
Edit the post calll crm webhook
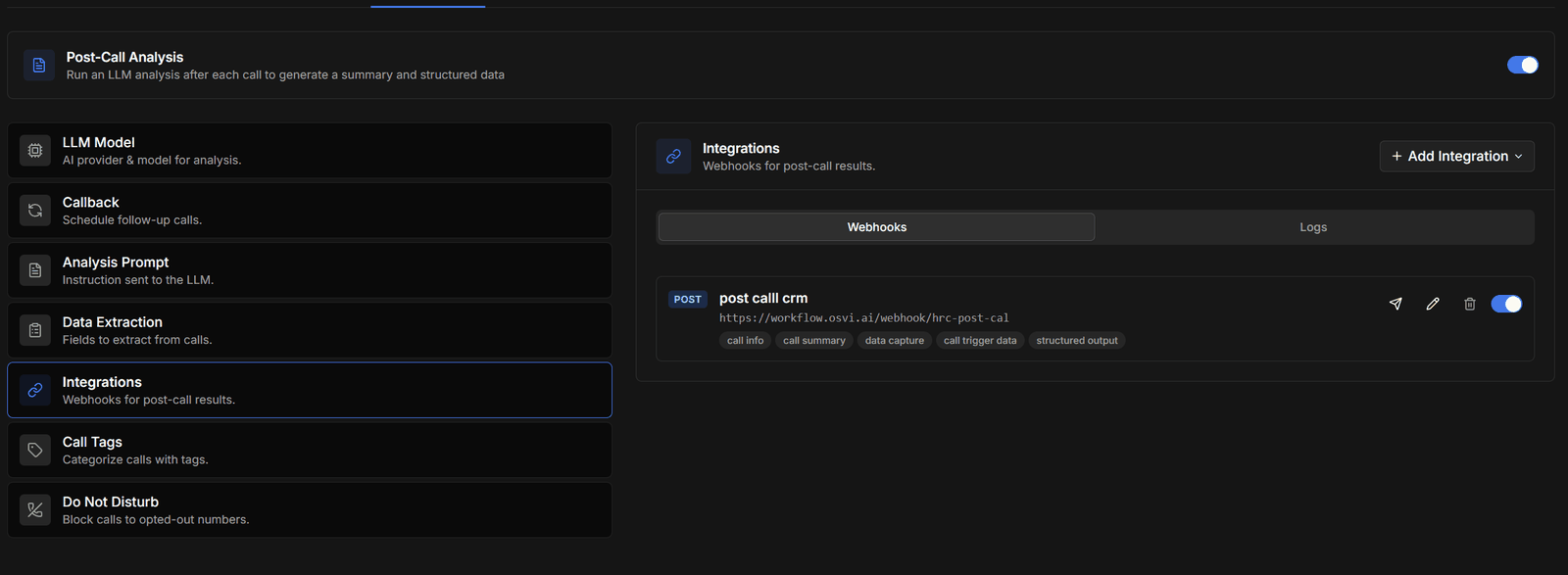[x=1433, y=304]
